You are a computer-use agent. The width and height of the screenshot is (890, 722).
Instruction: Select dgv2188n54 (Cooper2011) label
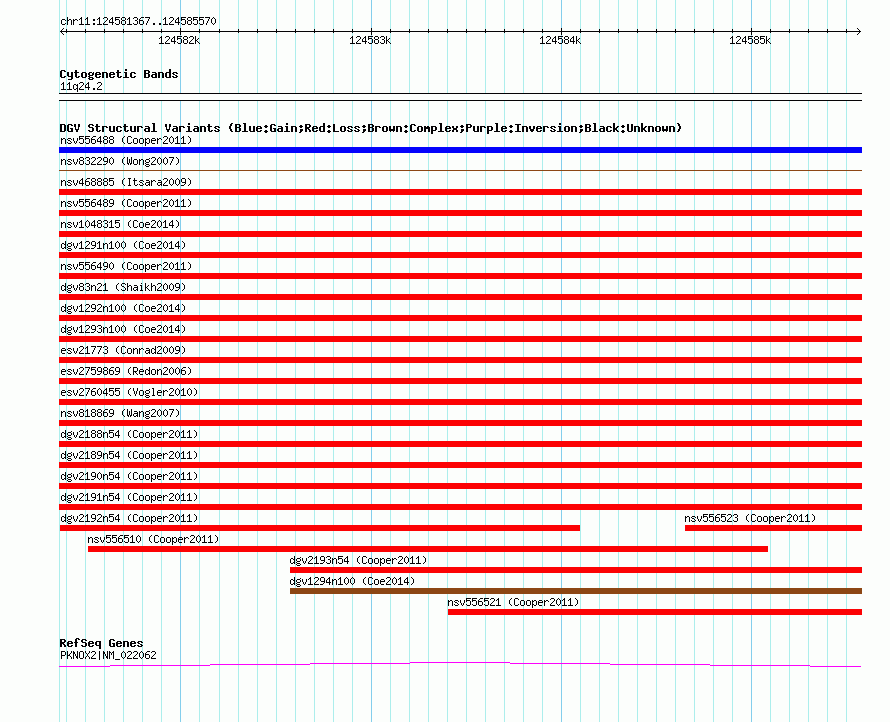pos(129,434)
